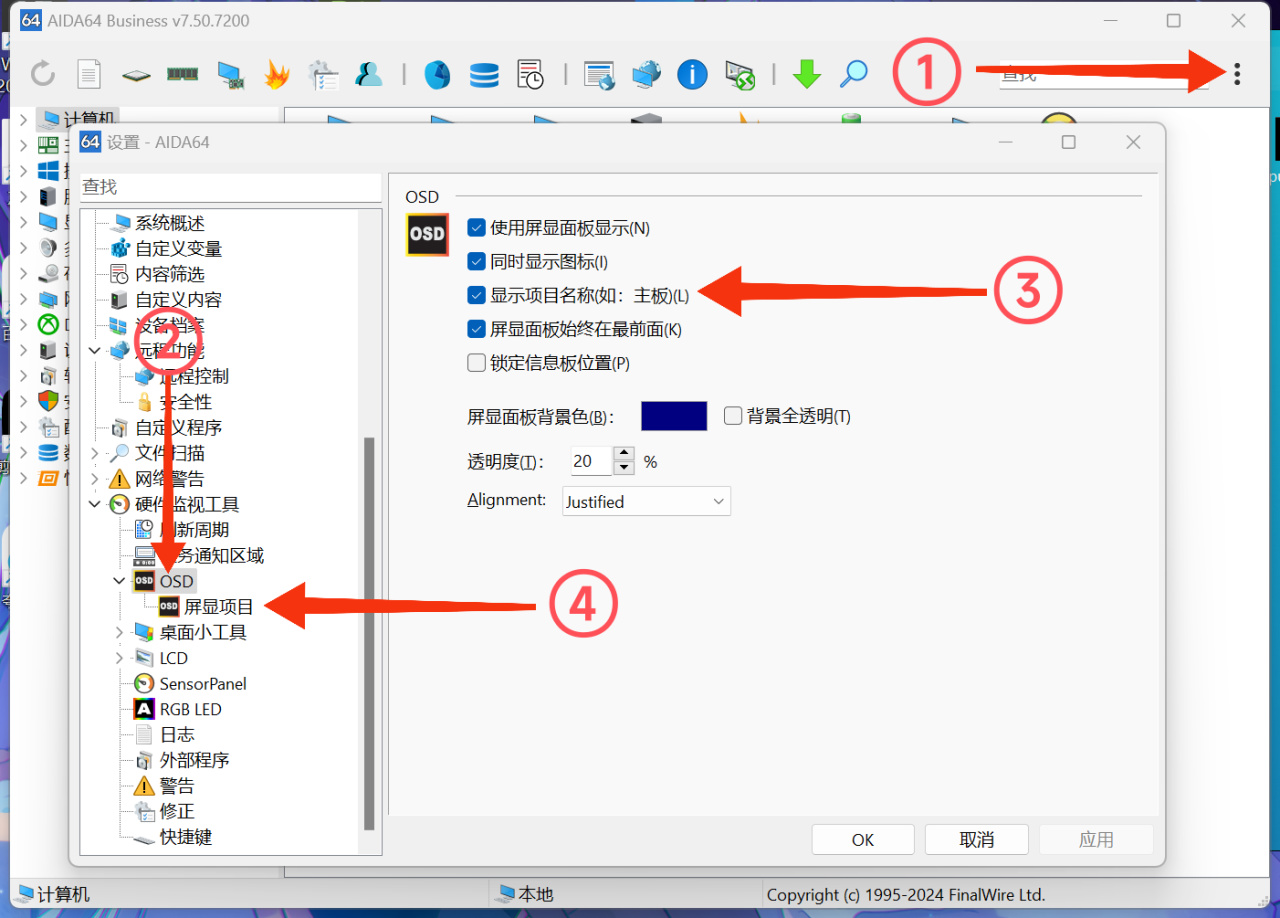Click the main window 查找 search field
Viewport: 1280px width, 918px height.
(1104, 74)
